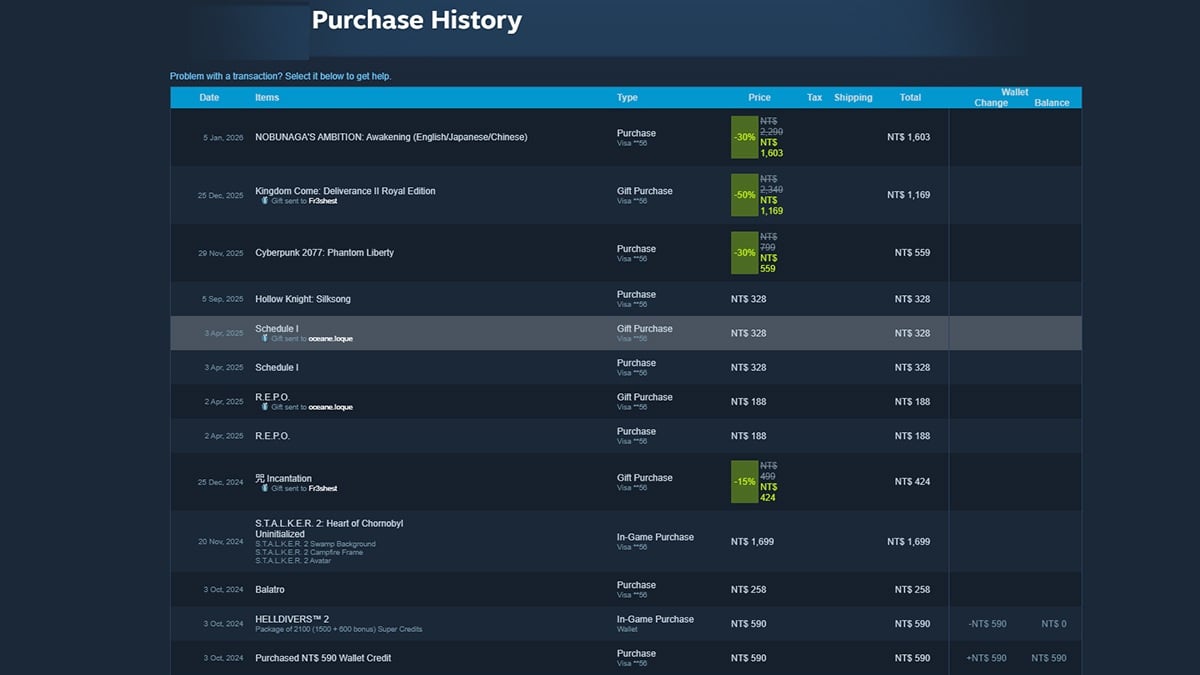
Task: Select the Balatro purchase
Action: coord(270,590)
